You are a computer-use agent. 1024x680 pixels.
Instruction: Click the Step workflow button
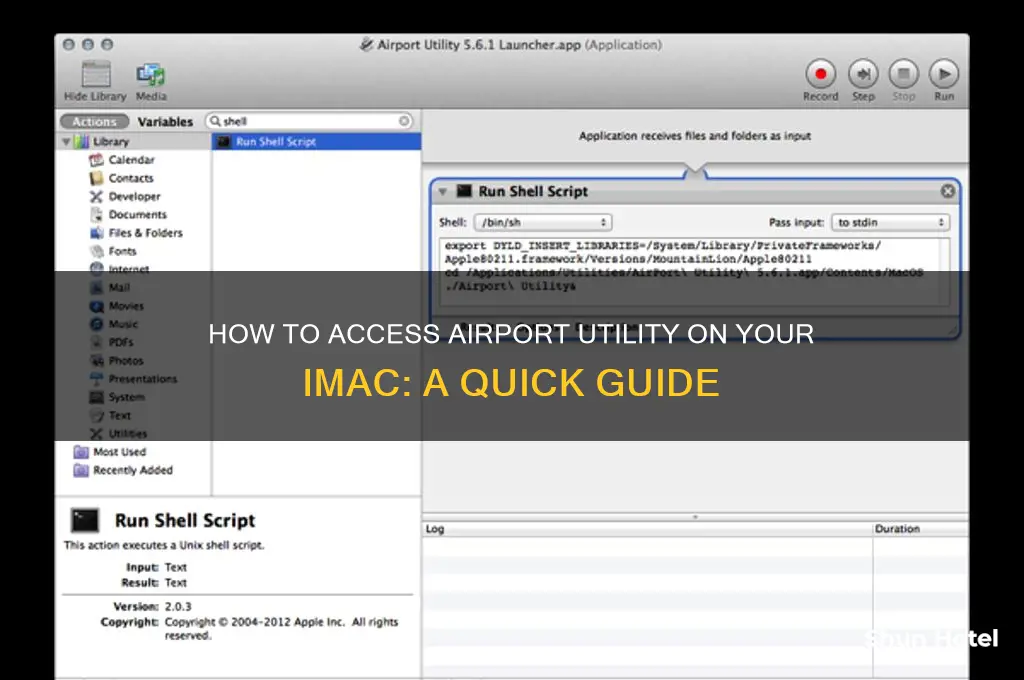(x=863, y=74)
